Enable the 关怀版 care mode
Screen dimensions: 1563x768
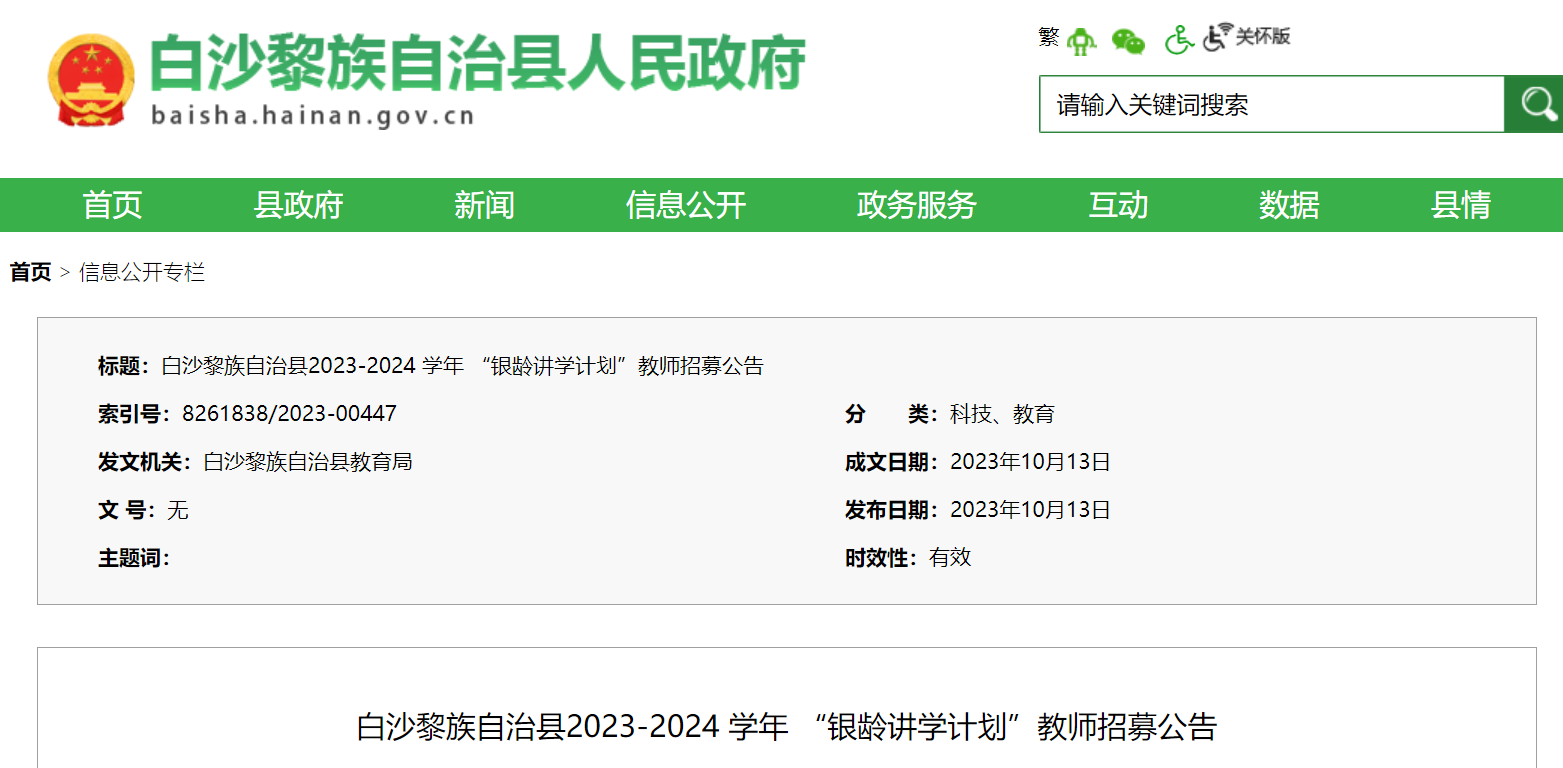point(1247,37)
